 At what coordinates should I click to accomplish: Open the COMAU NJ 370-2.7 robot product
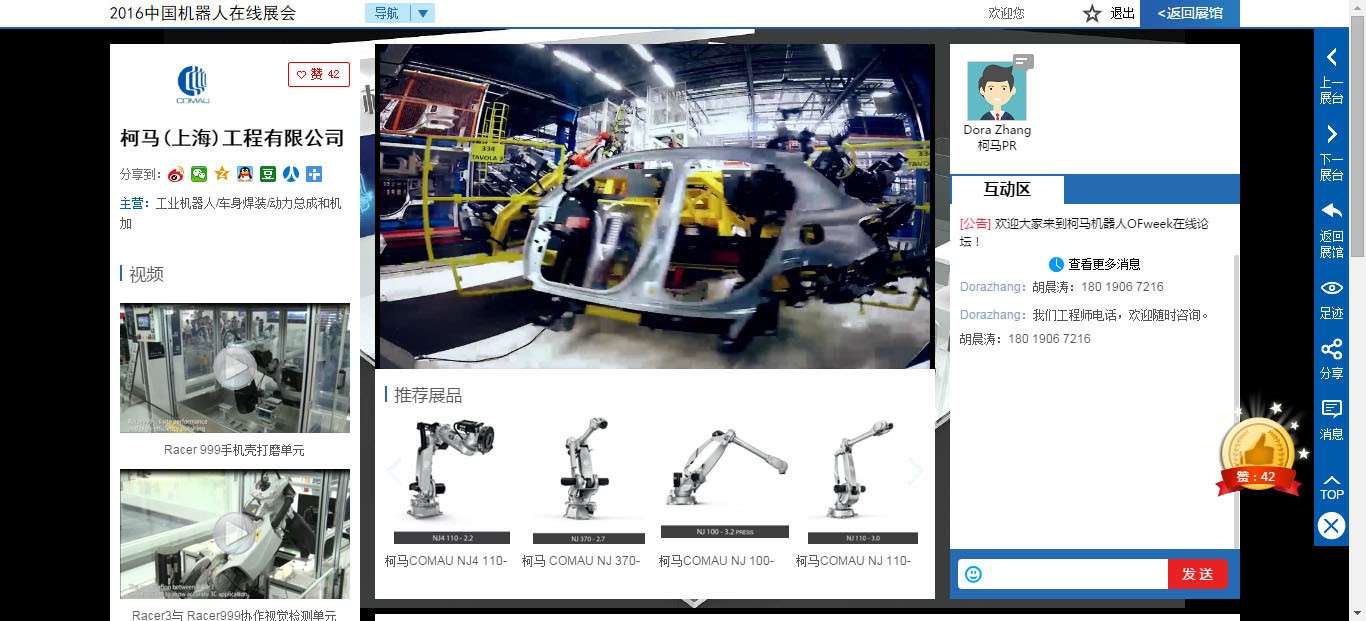tap(589, 481)
